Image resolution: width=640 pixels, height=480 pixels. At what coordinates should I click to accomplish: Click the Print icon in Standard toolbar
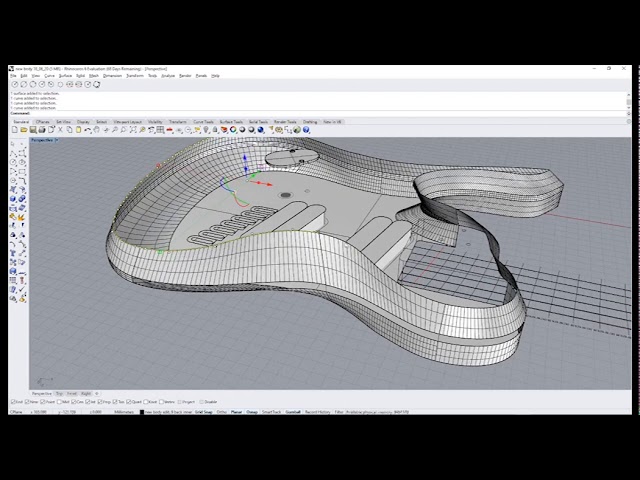(x=42, y=130)
